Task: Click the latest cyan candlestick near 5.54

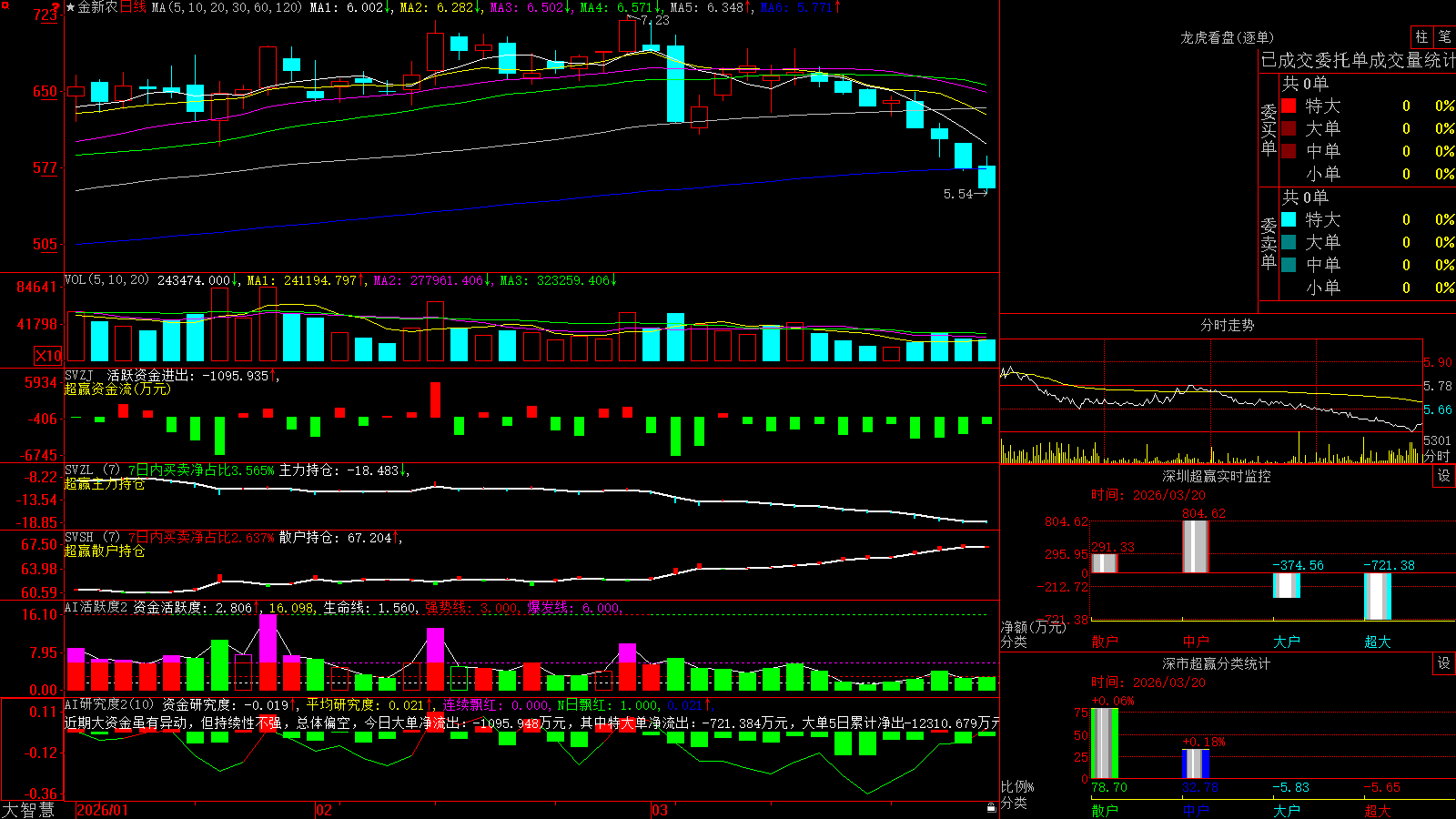Action: click(x=986, y=177)
